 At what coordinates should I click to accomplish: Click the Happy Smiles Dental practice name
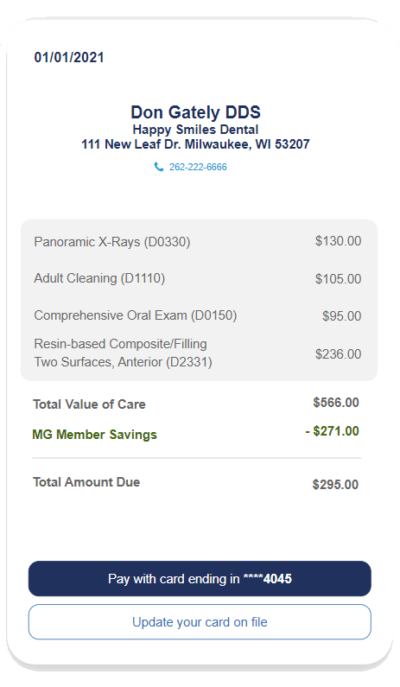pyautogui.click(x=195, y=130)
